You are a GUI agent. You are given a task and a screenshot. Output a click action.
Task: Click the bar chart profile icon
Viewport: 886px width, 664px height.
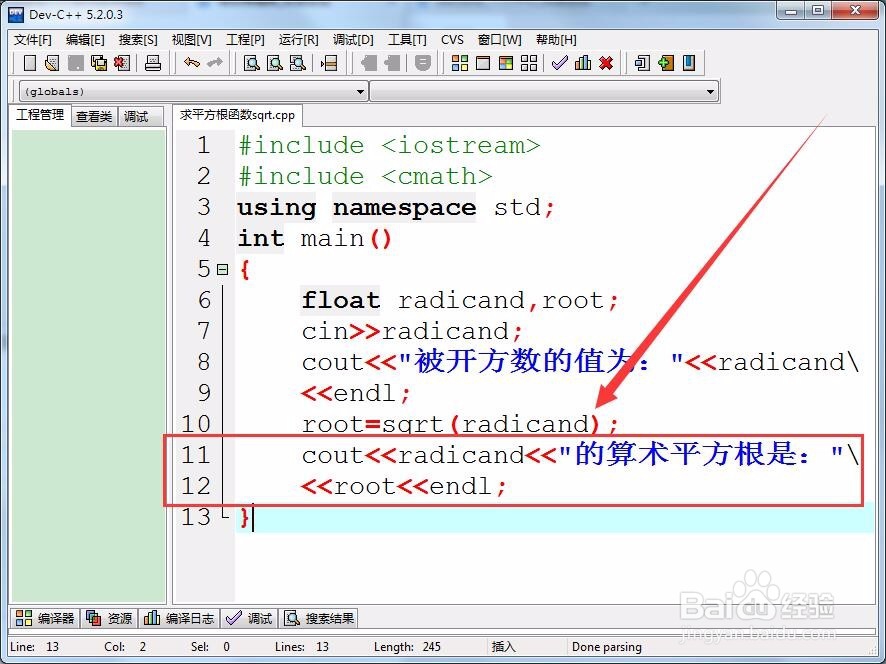tap(583, 63)
